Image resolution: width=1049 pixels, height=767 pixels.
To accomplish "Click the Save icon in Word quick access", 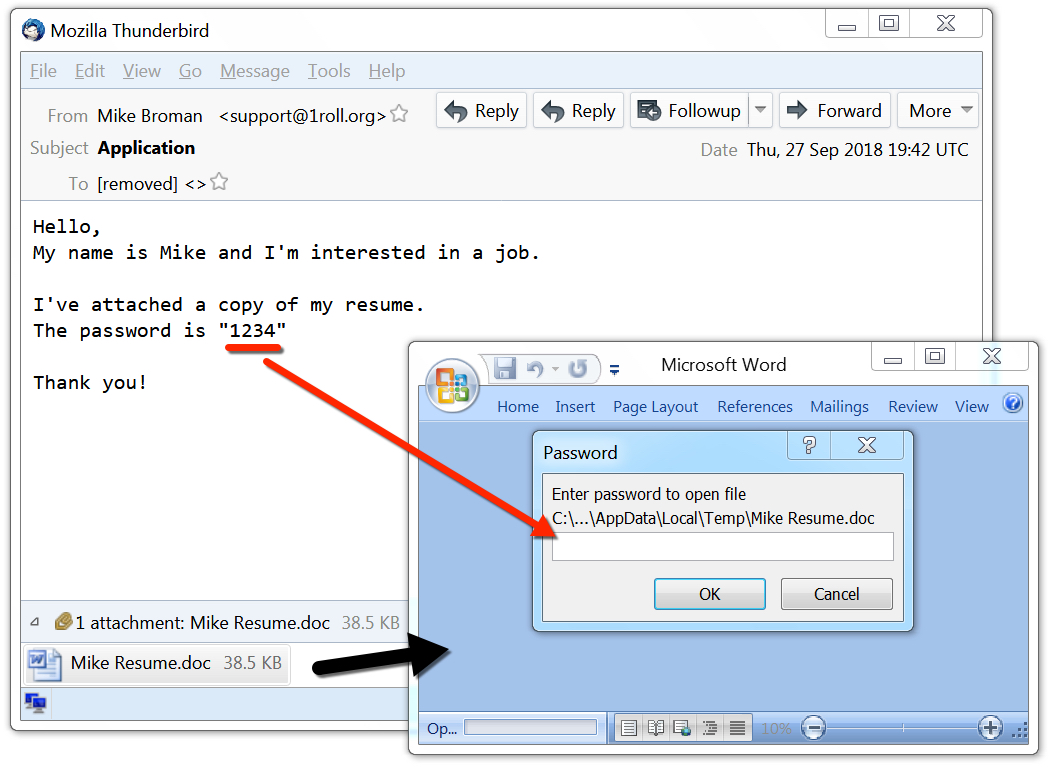I will pyautogui.click(x=505, y=368).
